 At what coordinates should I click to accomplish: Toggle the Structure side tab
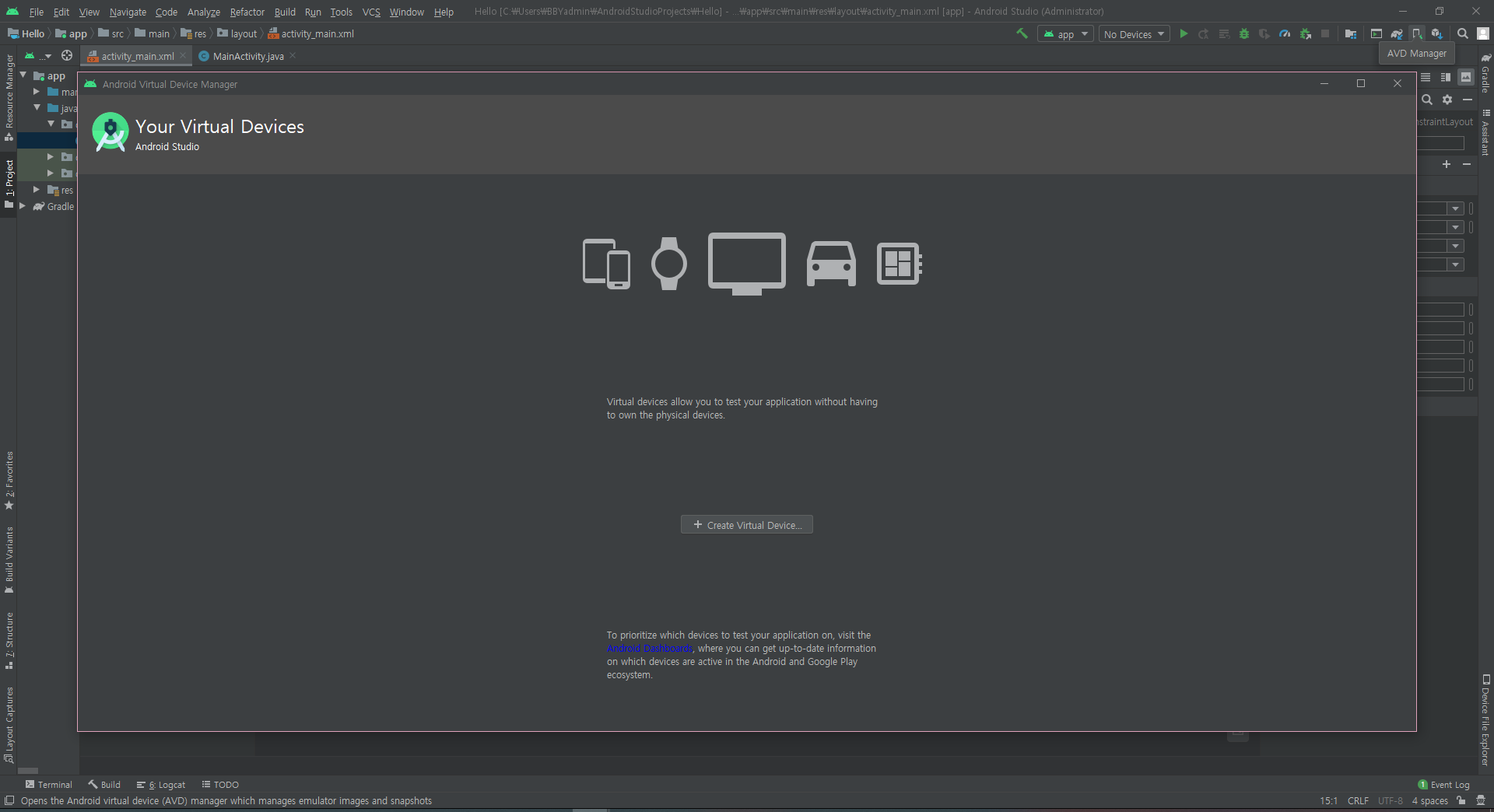pos(9,641)
